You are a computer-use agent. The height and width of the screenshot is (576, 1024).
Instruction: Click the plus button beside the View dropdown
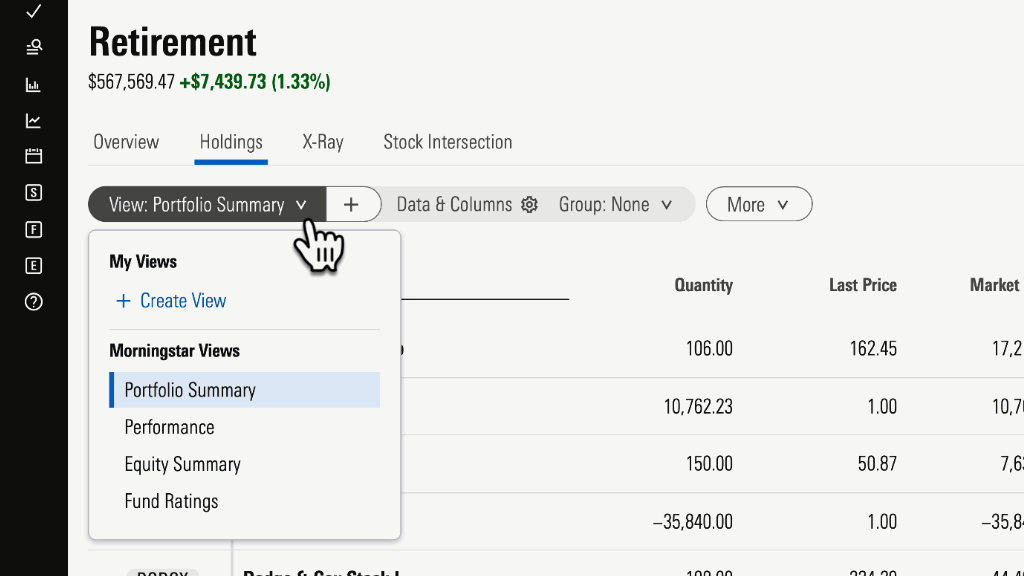[x=351, y=204]
